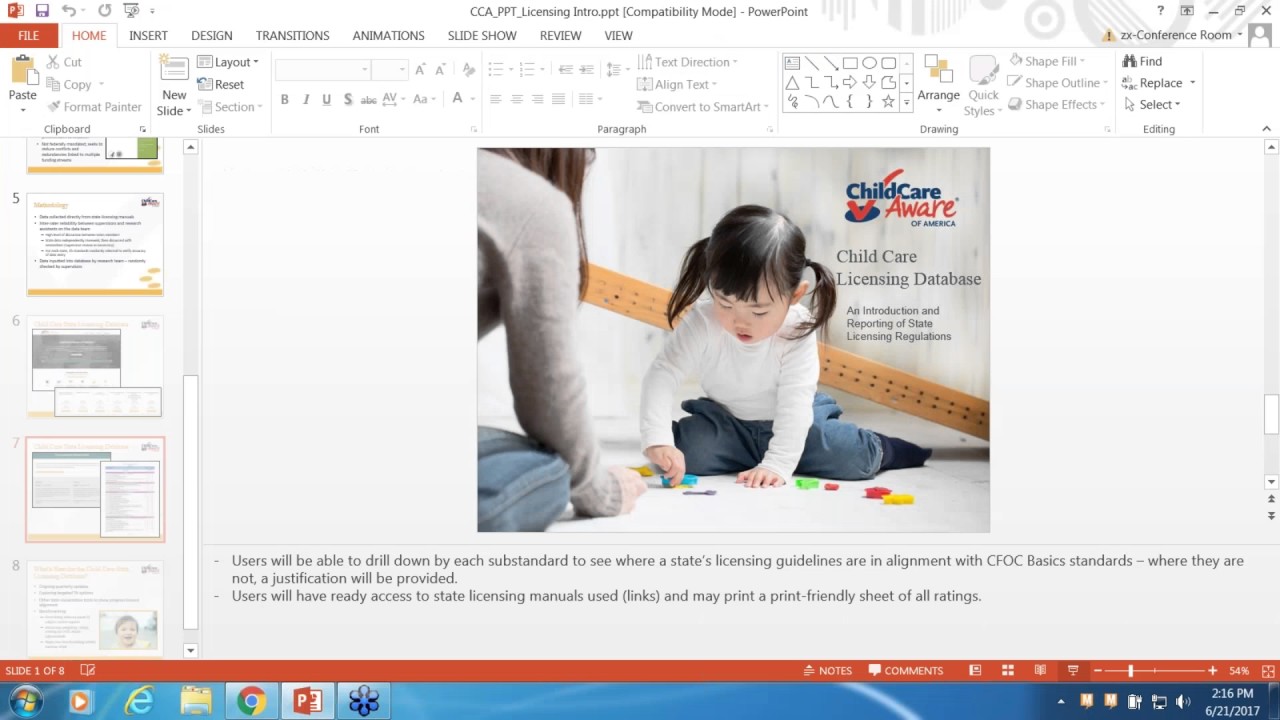Switch to Reading View icon
This screenshot has width=1280, height=720.
(1040, 670)
